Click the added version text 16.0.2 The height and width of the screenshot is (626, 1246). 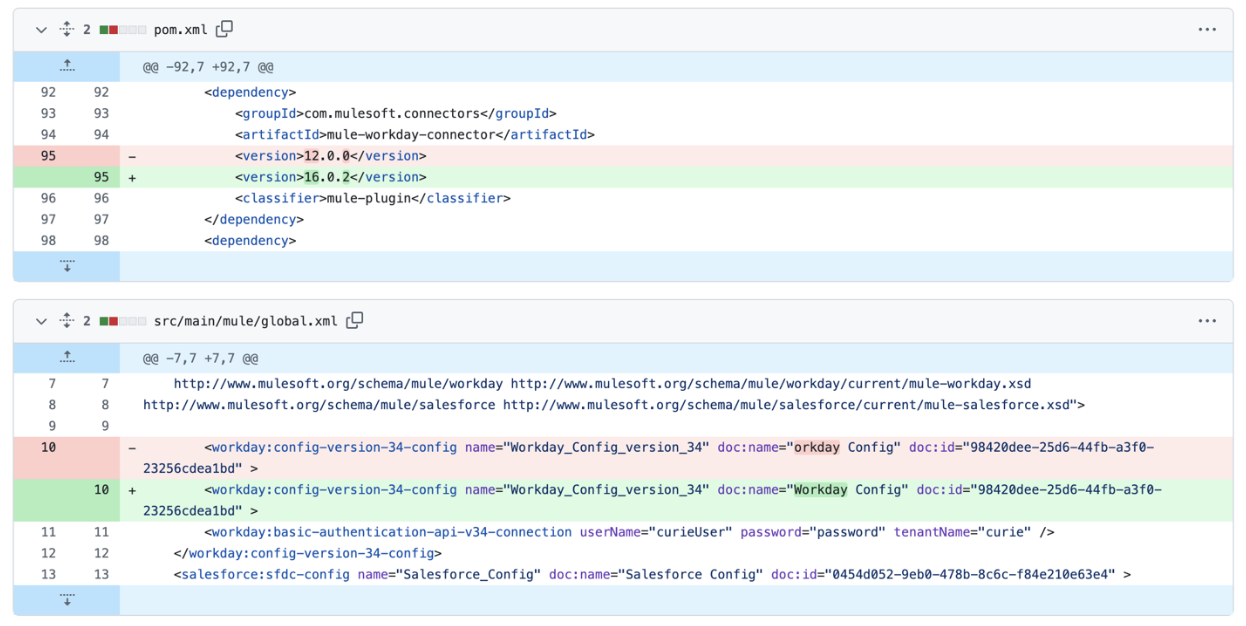[x=327, y=177]
